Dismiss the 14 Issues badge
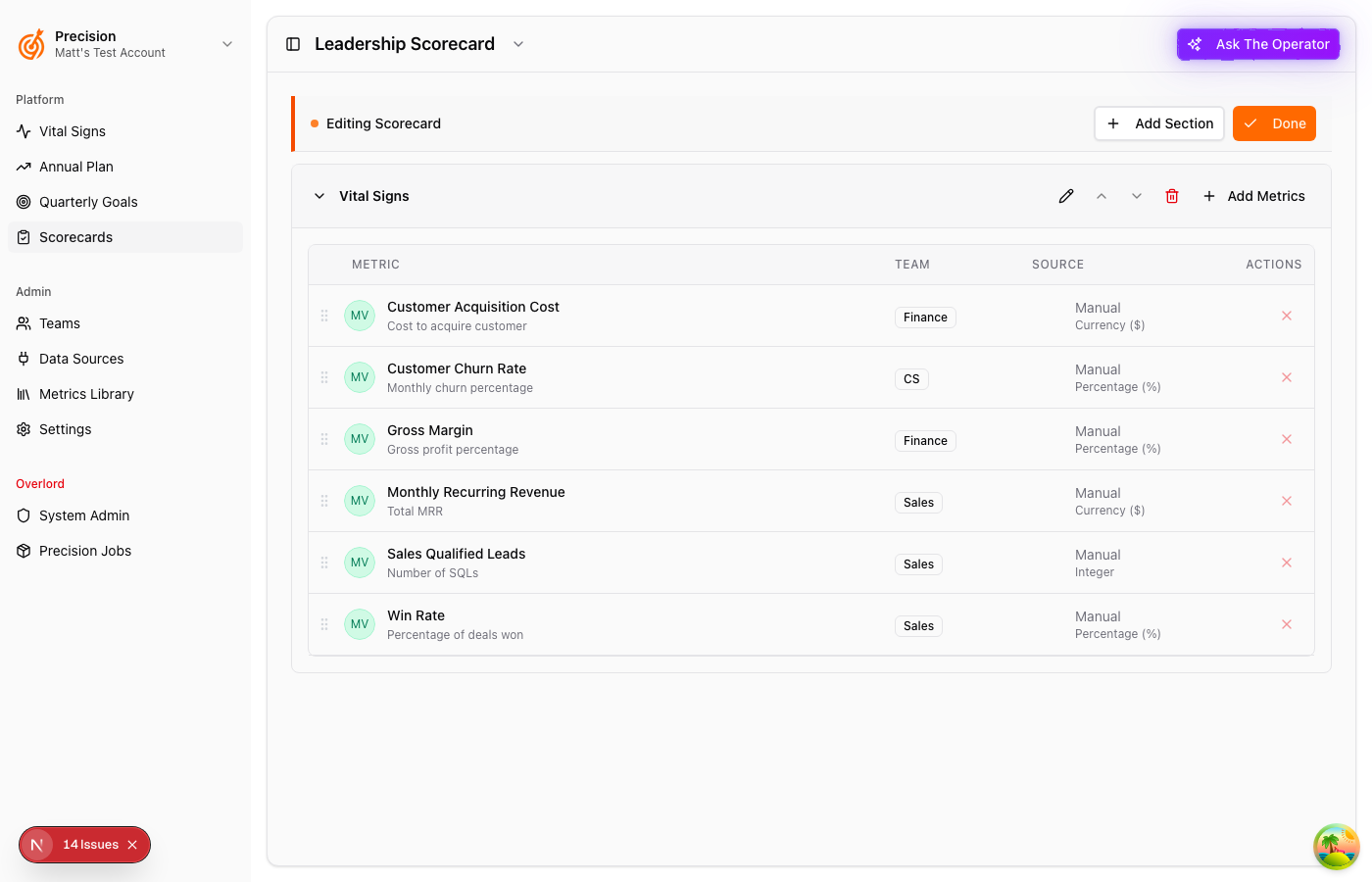Viewport: 1372px width, 882px height. [x=132, y=845]
